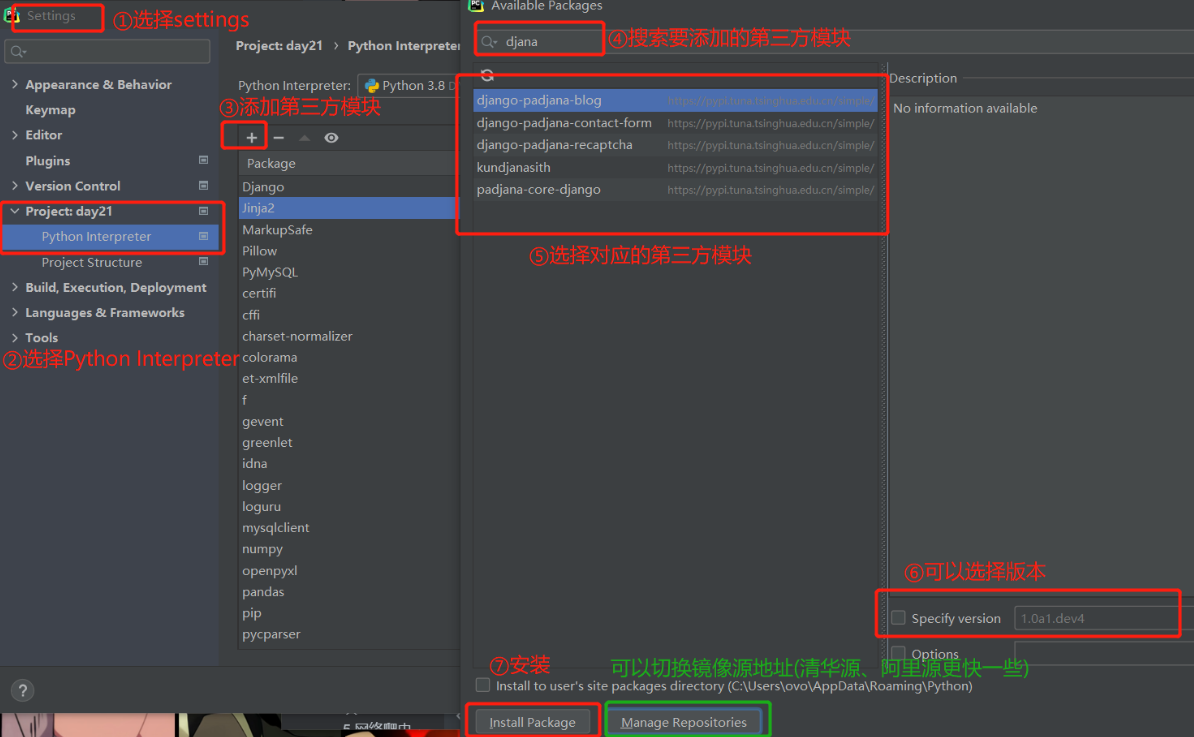This screenshot has width=1194, height=737.
Task: Select django-padjana-recaptcha package
Action: 675,145
